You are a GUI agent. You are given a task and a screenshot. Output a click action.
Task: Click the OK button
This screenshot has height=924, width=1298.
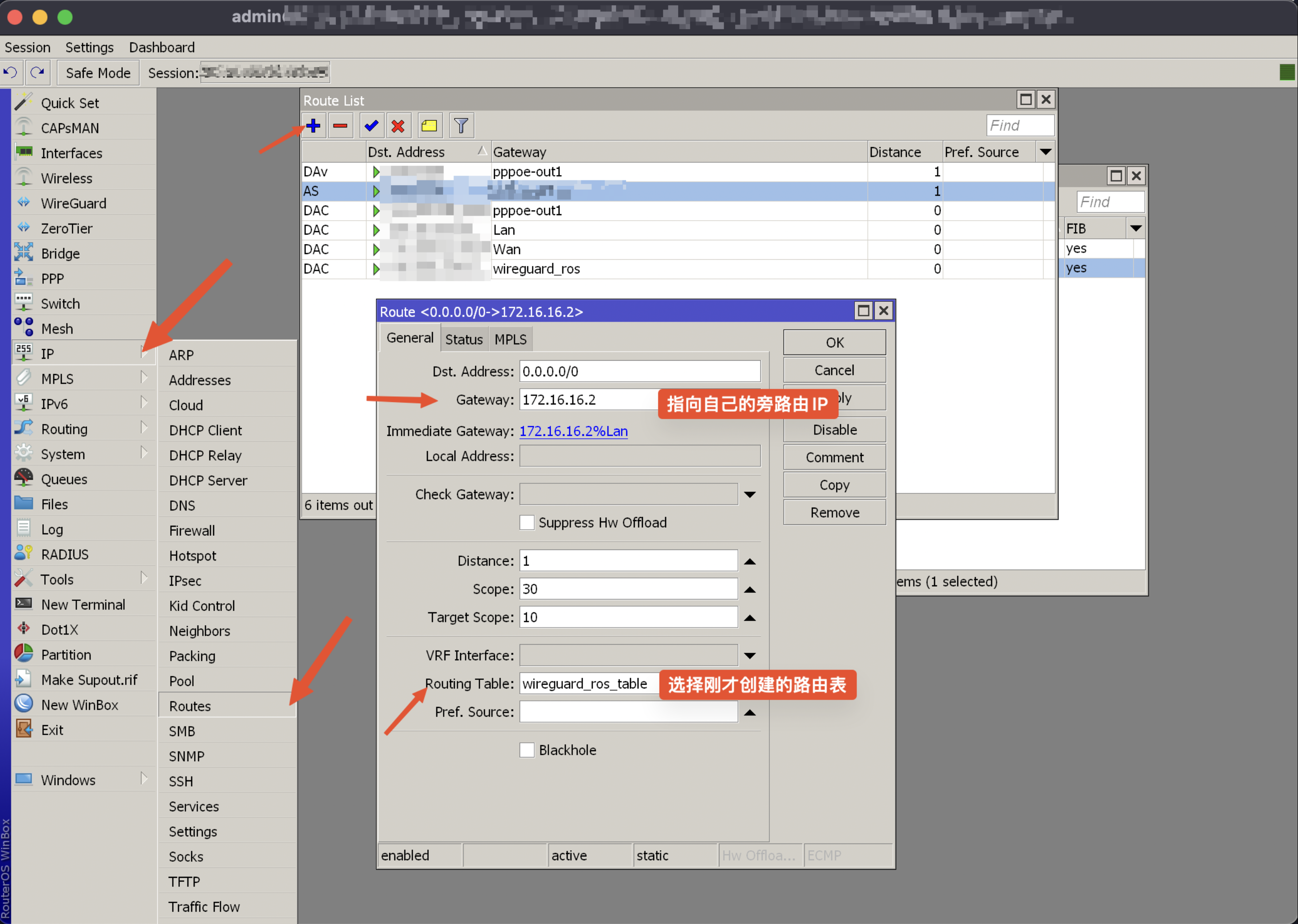click(x=834, y=343)
